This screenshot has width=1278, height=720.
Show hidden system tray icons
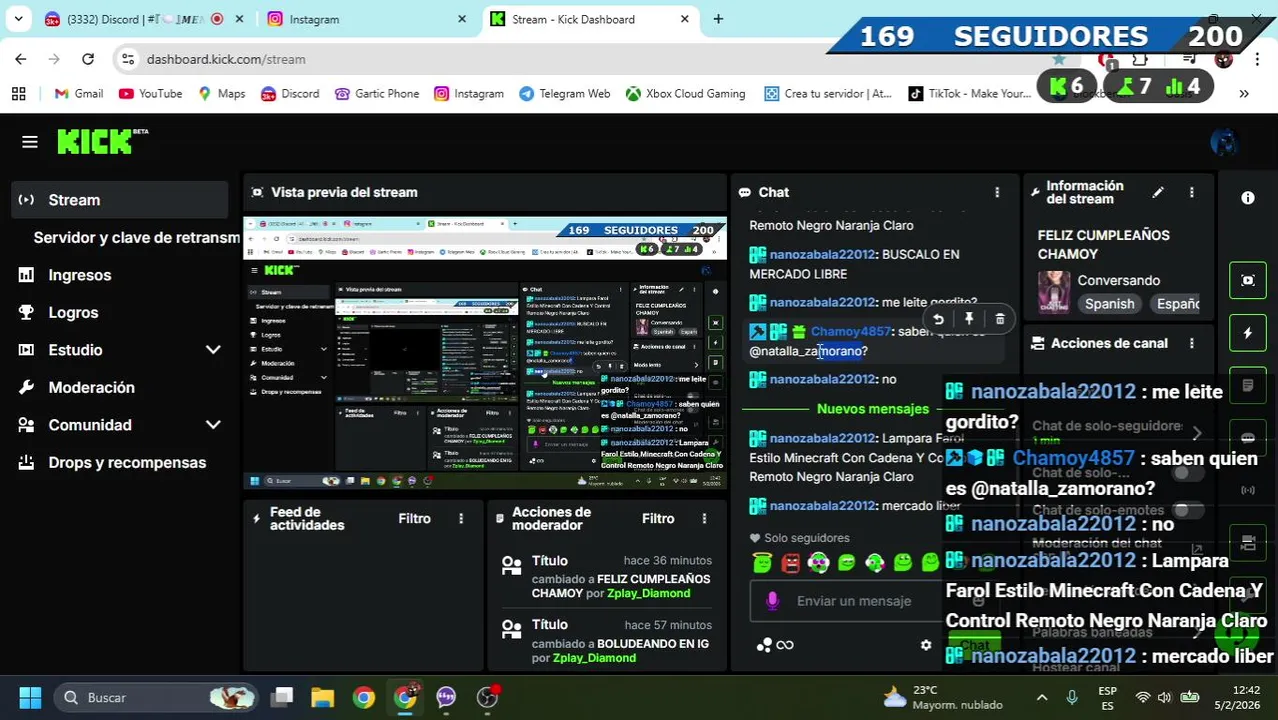[1042, 697]
